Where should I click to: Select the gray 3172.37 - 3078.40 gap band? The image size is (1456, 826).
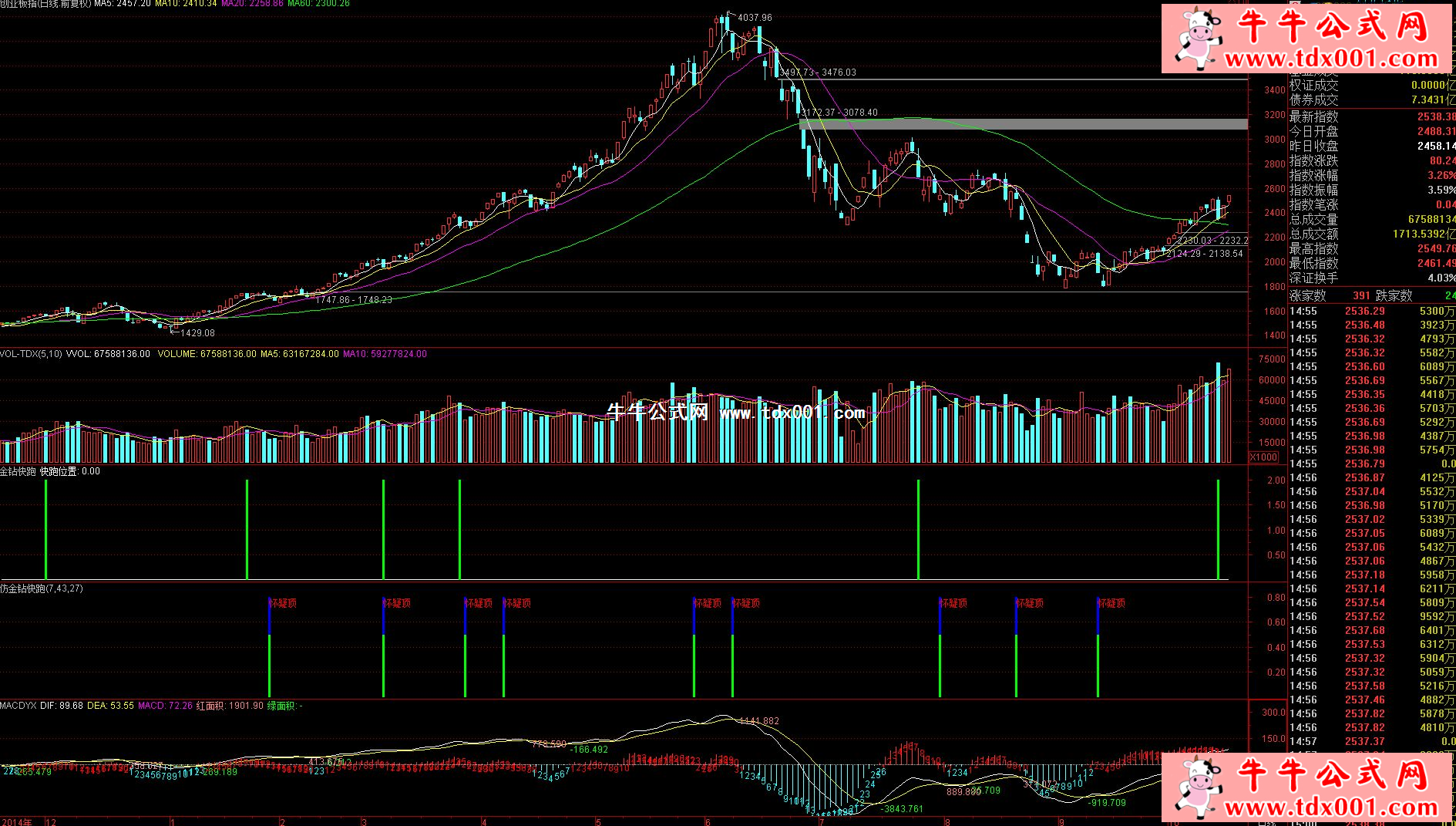point(1023,123)
